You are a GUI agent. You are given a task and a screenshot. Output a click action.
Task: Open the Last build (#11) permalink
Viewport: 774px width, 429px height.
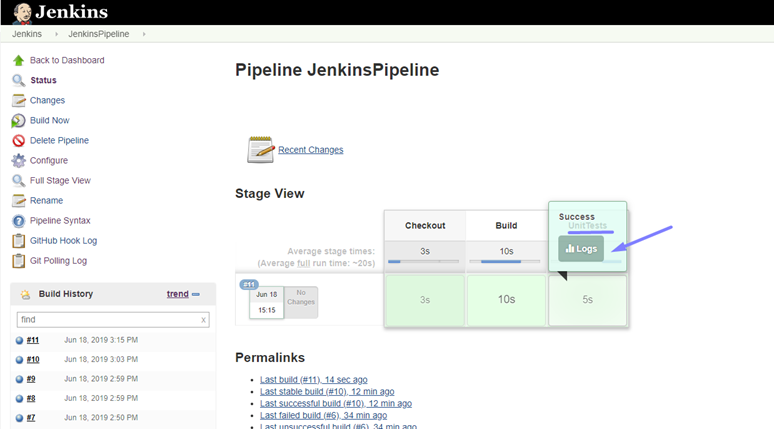pyautogui.click(x=313, y=380)
